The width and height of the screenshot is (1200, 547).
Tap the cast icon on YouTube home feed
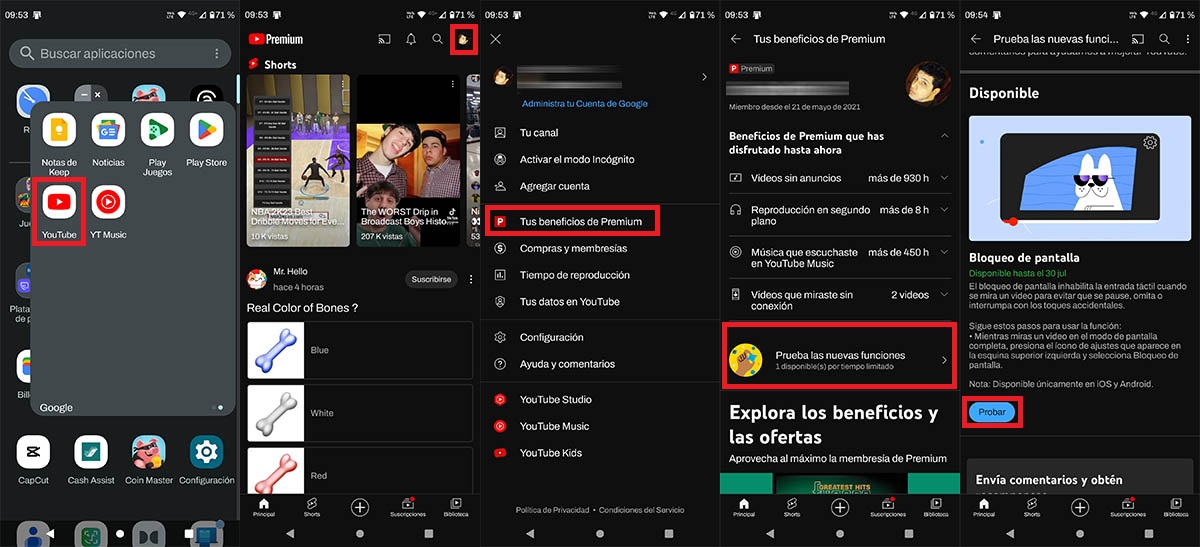(x=384, y=39)
